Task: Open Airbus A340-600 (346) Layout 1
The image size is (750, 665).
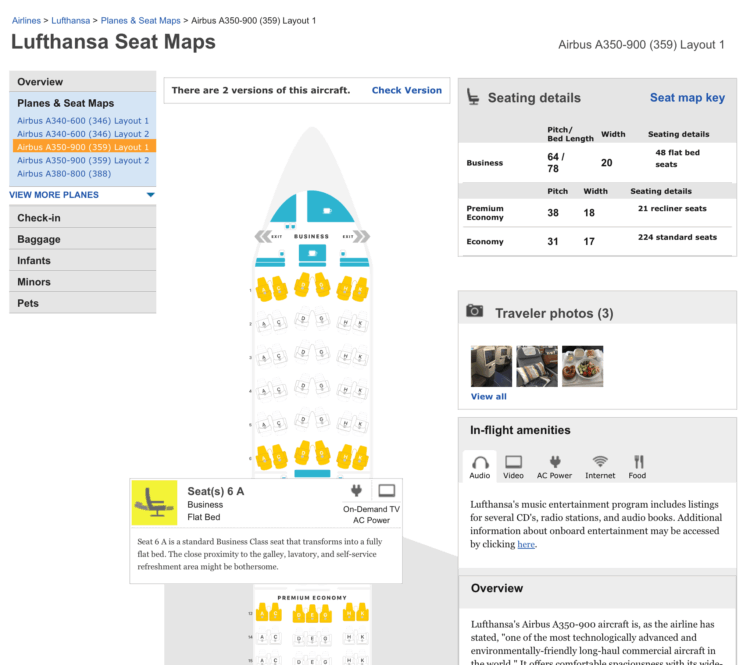Action: coord(83,121)
